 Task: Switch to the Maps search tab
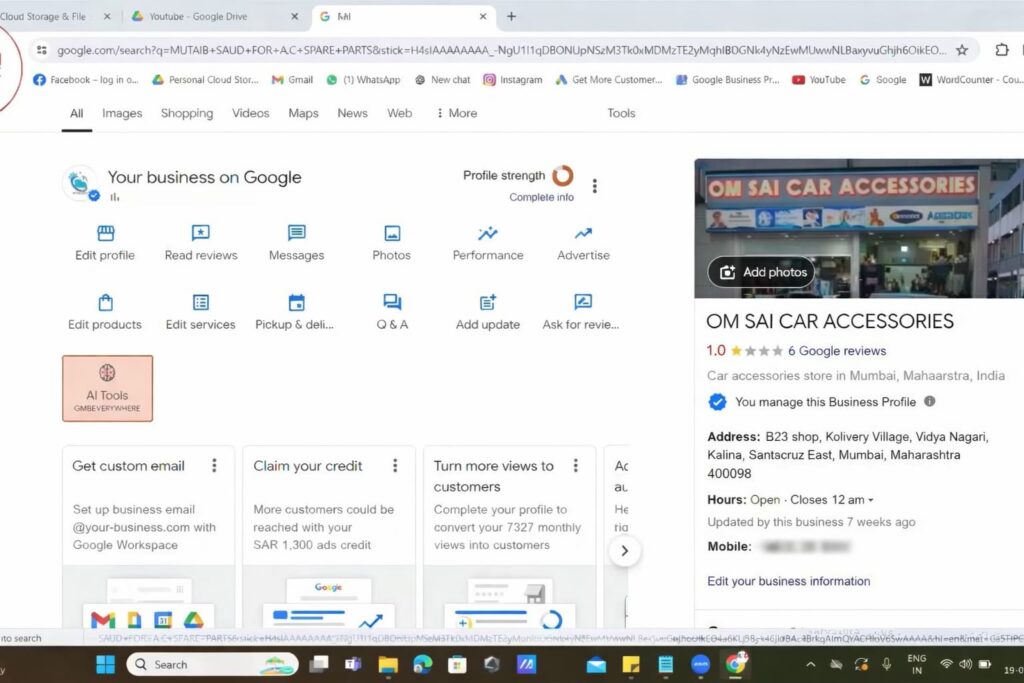coord(303,113)
